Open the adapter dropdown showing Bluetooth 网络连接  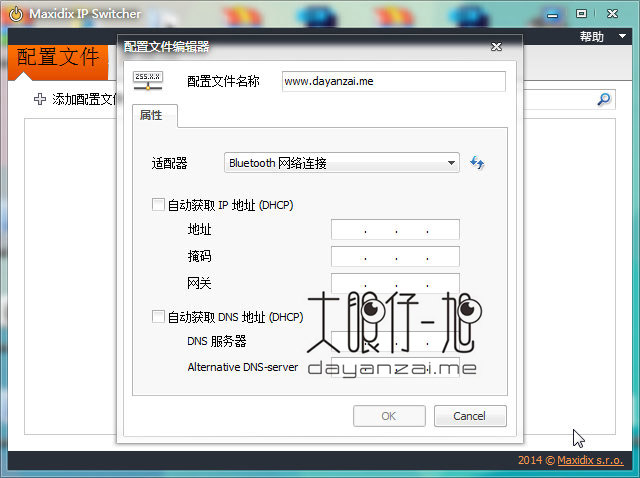click(342, 163)
